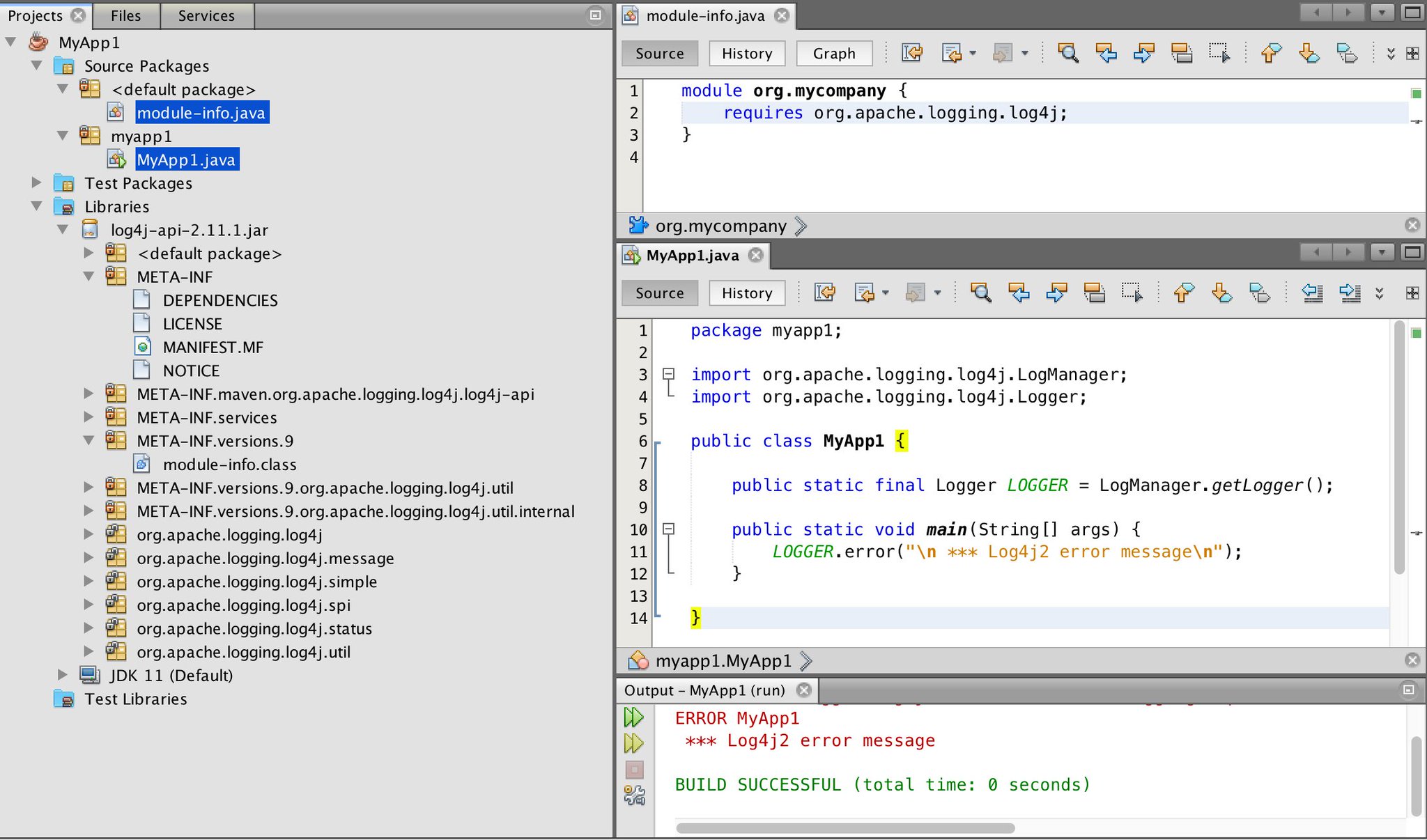Viewport: 1427px width, 840px height.
Task: Click the green Re-run icon in Output
Action: click(x=634, y=717)
